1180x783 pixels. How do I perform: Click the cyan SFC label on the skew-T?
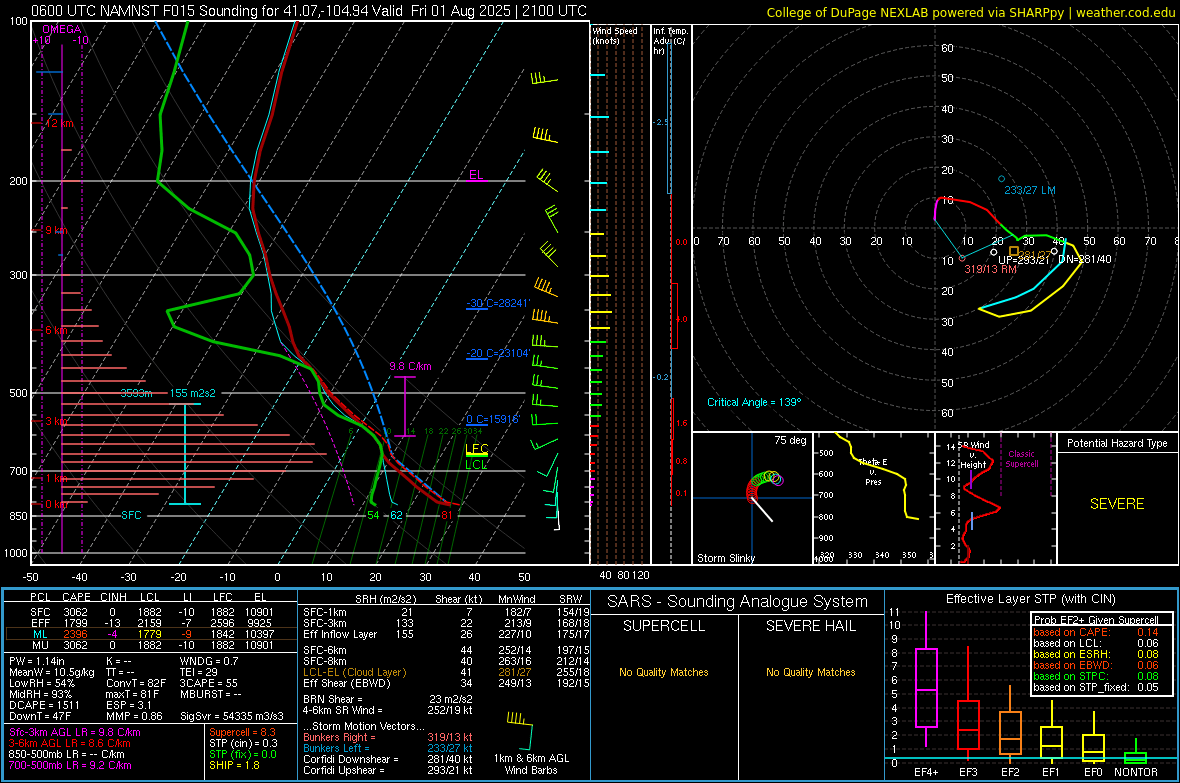point(131,515)
